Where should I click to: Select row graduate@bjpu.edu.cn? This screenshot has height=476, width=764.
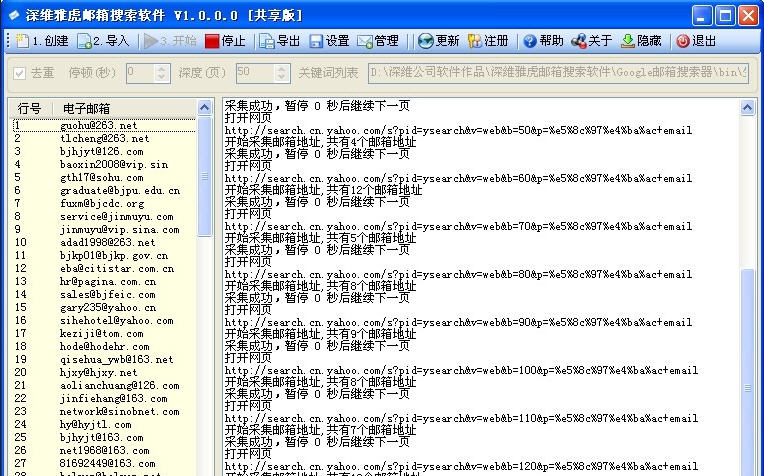pos(103,190)
